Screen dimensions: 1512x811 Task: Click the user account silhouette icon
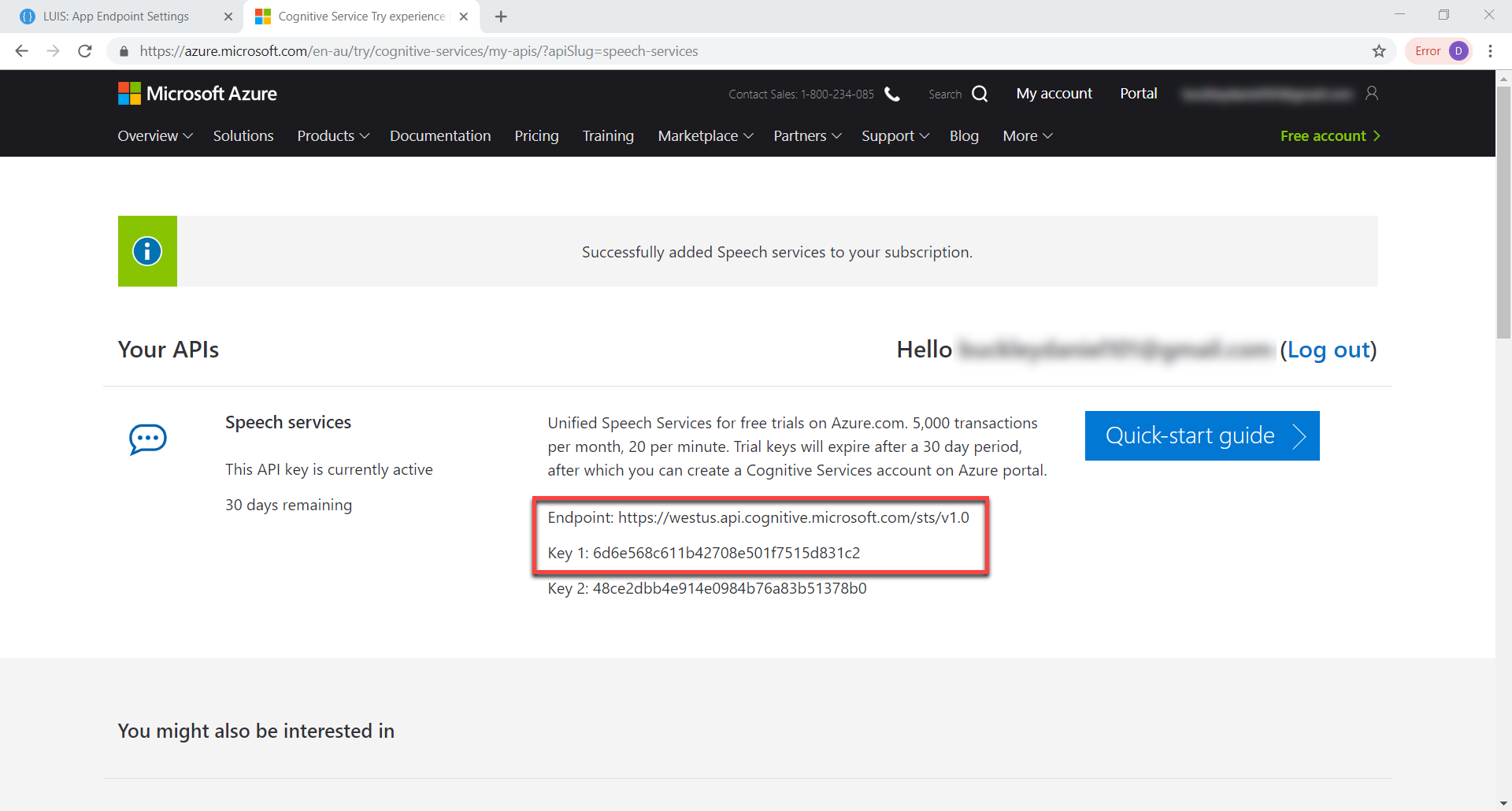click(1372, 94)
